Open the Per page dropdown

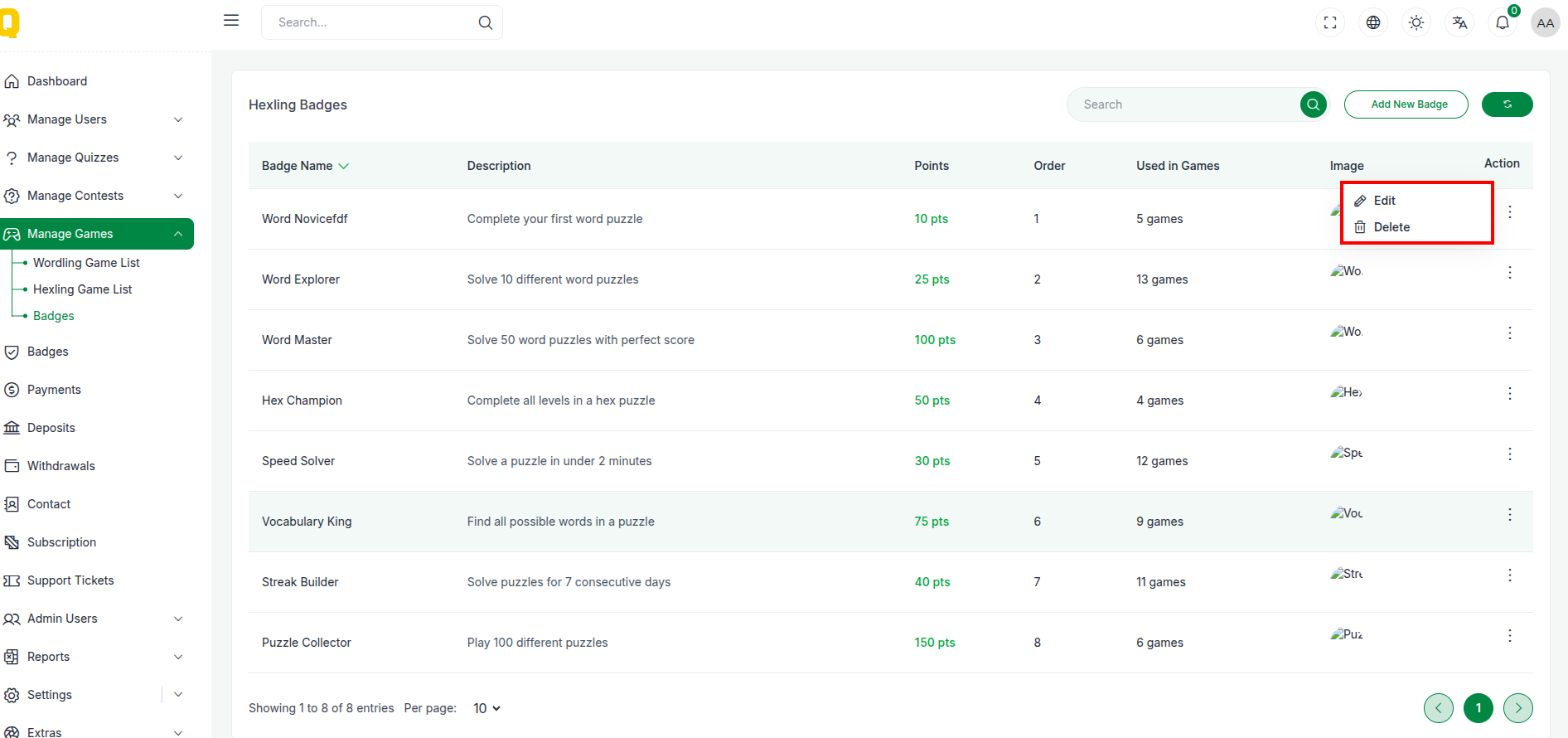(x=486, y=708)
